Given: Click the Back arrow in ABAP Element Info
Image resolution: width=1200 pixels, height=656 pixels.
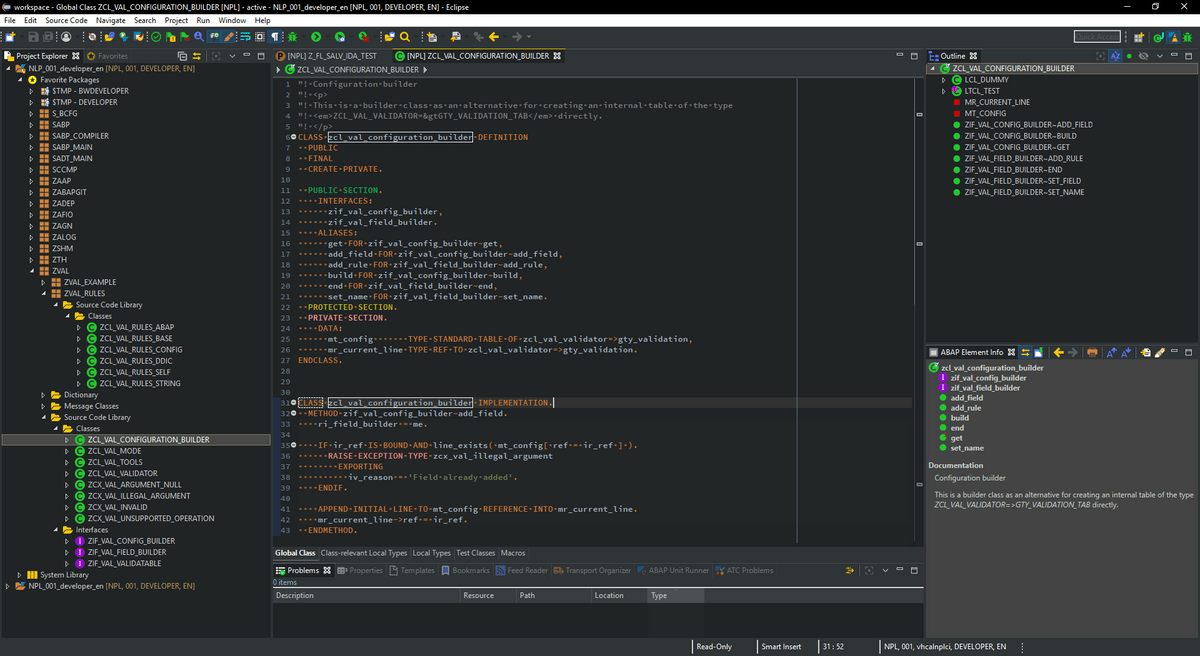Looking at the screenshot, I should click(1059, 352).
